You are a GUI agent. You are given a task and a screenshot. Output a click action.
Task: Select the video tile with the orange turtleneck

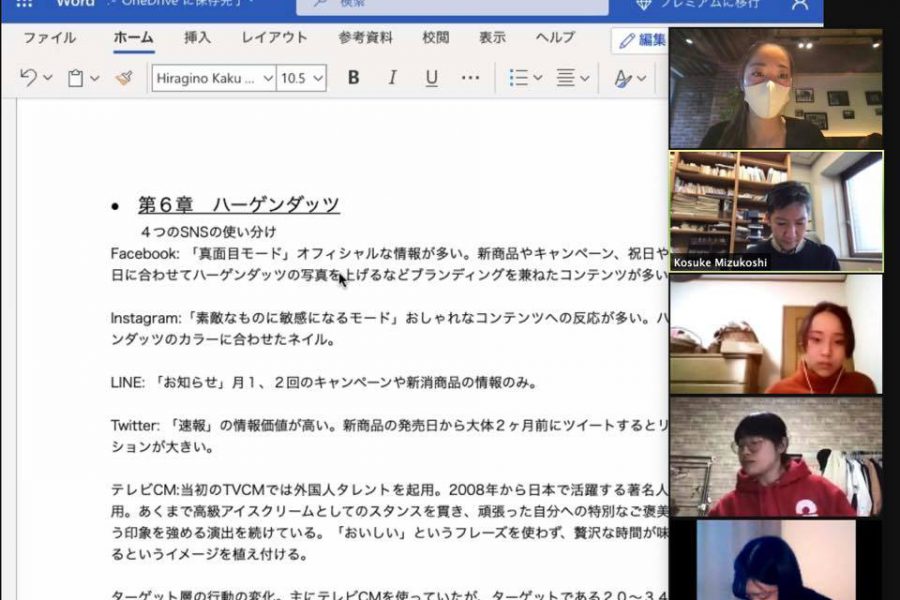[776, 334]
